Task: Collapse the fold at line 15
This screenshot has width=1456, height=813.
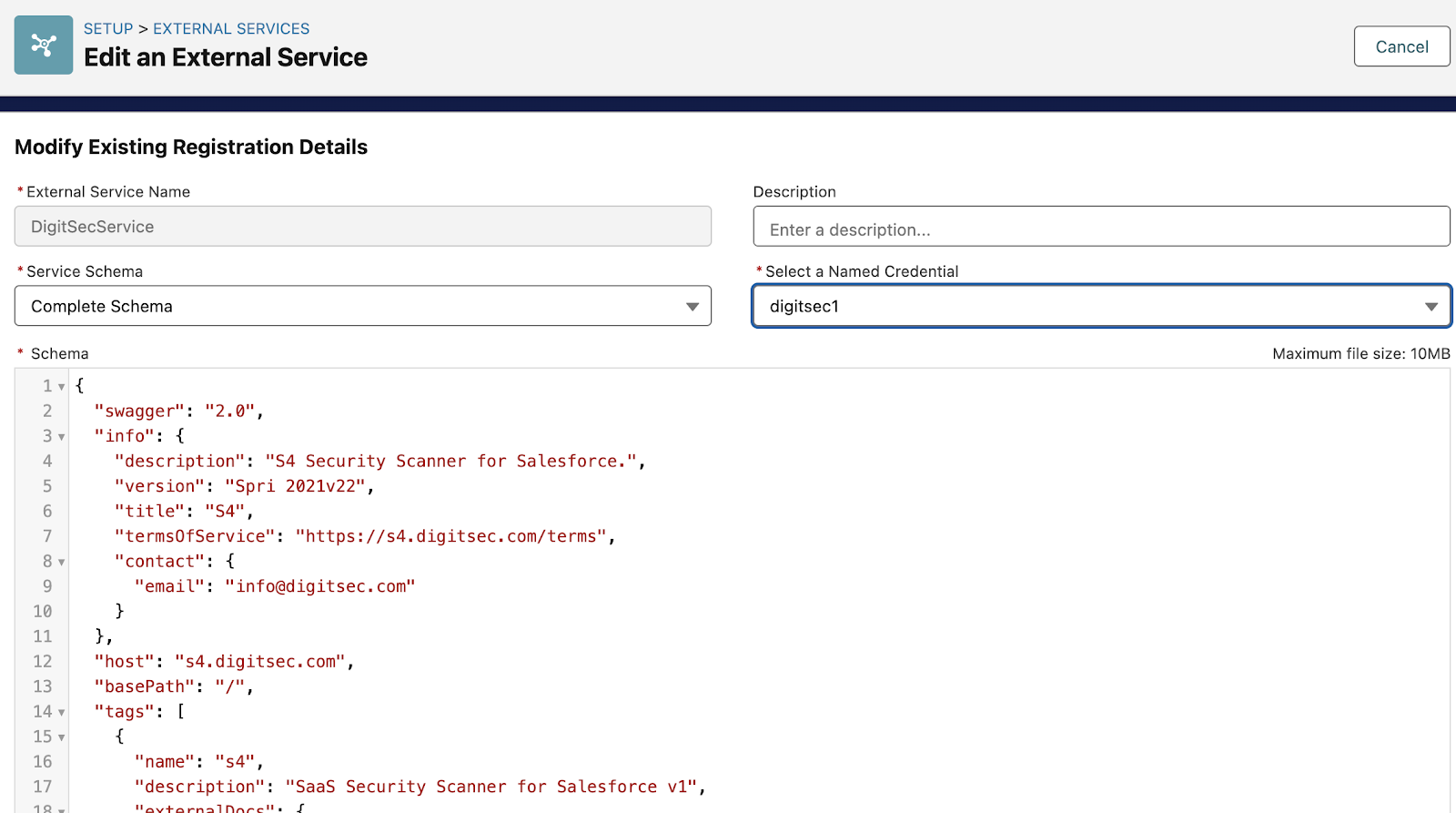Action: 62,737
